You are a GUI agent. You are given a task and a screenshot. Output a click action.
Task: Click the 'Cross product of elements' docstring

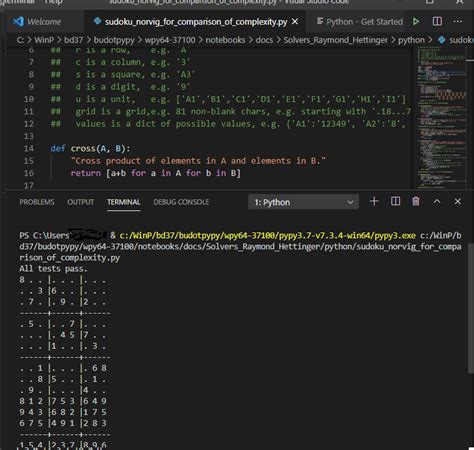coord(198,161)
